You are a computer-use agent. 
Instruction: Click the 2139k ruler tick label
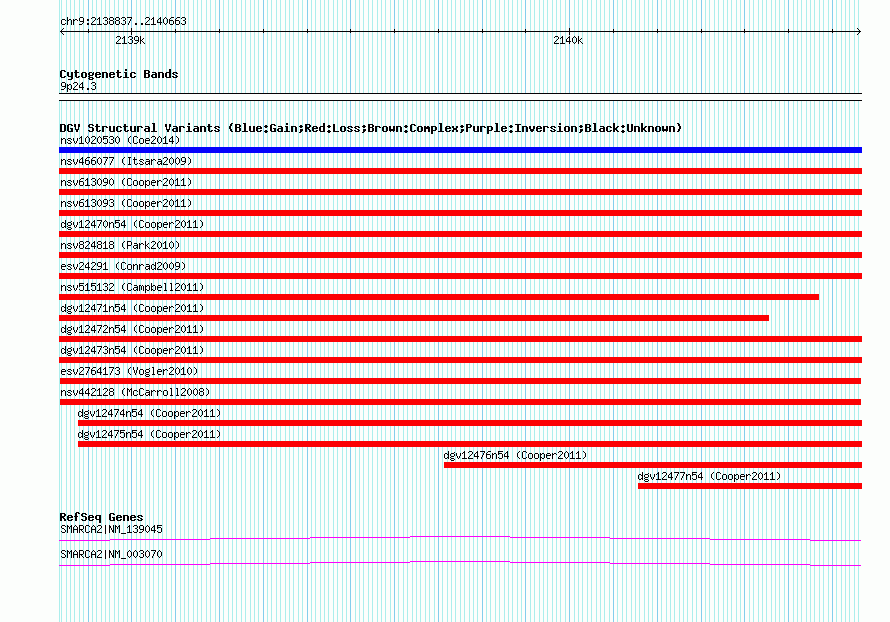[x=130, y=40]
